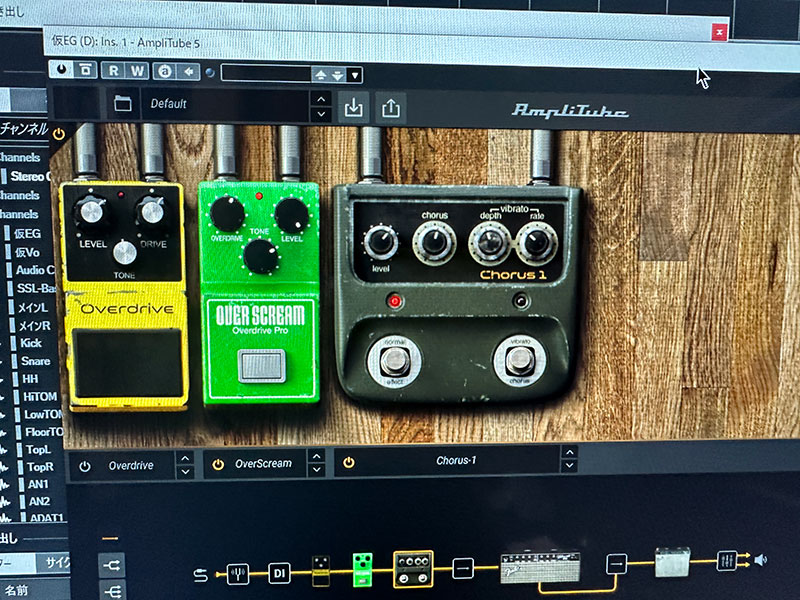This screenshot has height=600, width=800.
Task: Enable automation Read (R) button
Action: (113, 70)
